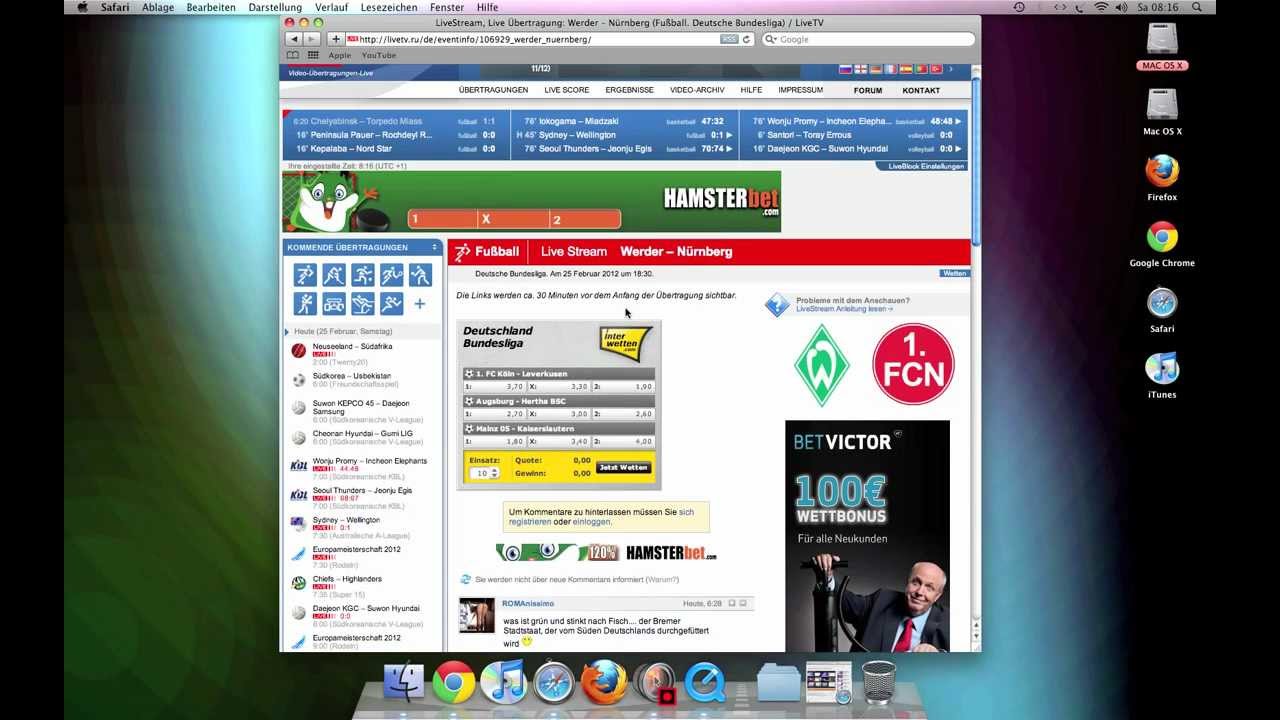Open the Ablage menu

[158, 7]
